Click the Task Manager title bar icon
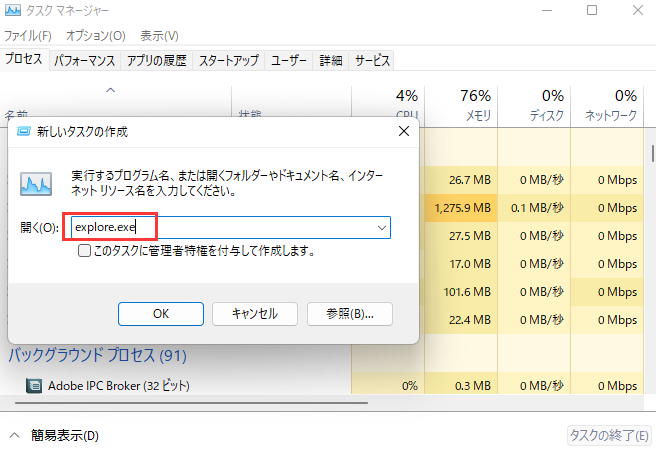 [13, 10]
